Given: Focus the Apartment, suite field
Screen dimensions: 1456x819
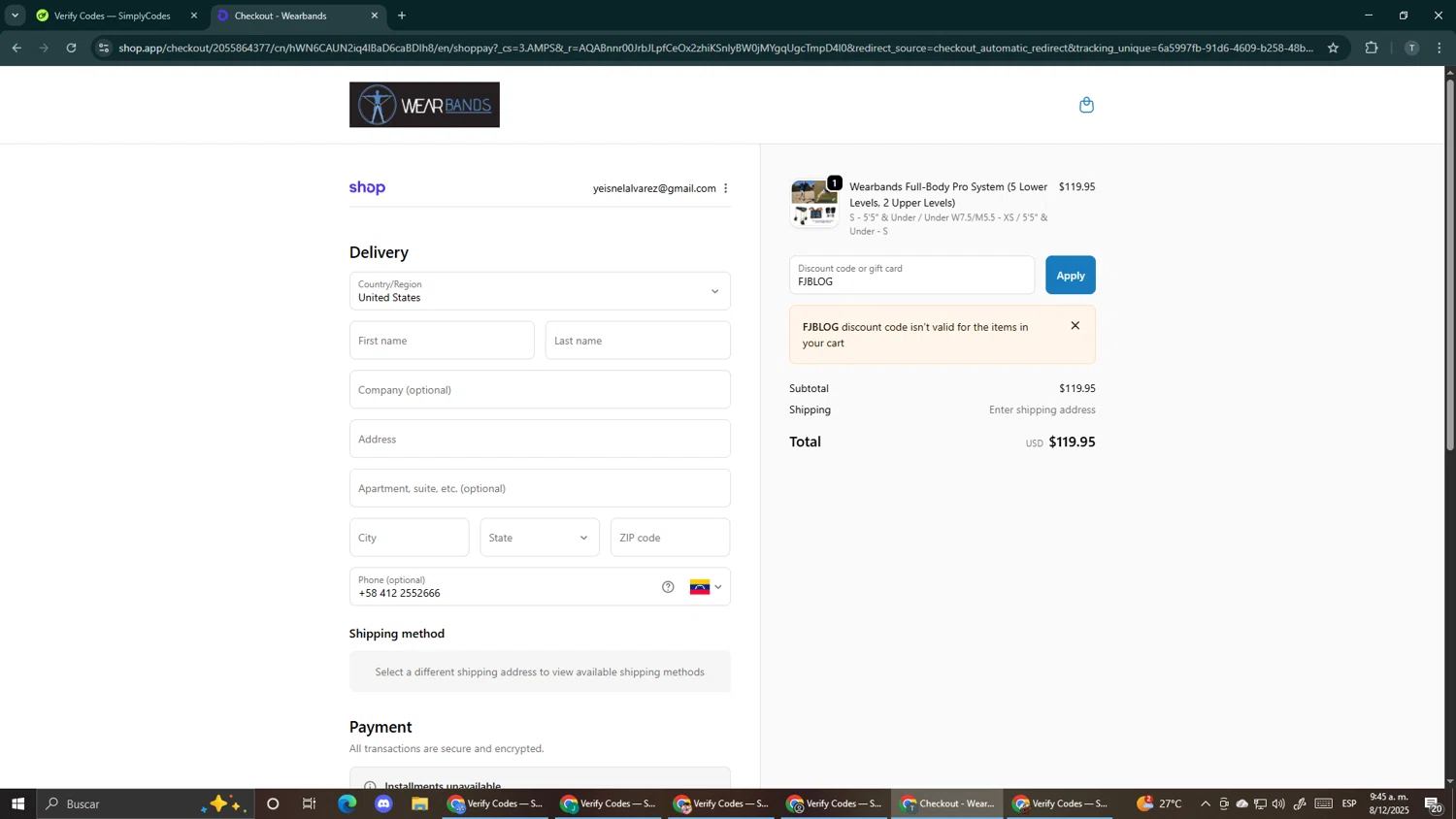Looking at the screenshot, I should [540, 488].
